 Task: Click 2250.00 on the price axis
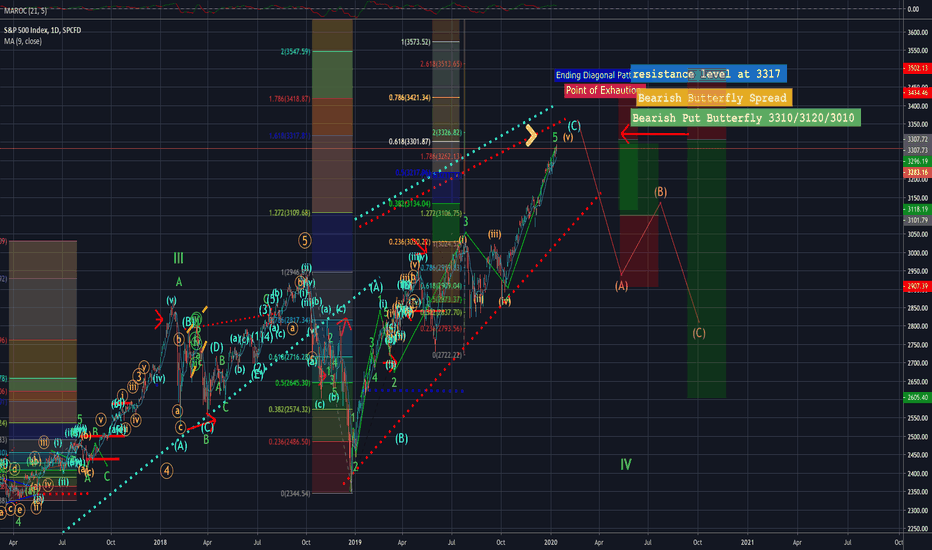[918, 529]
